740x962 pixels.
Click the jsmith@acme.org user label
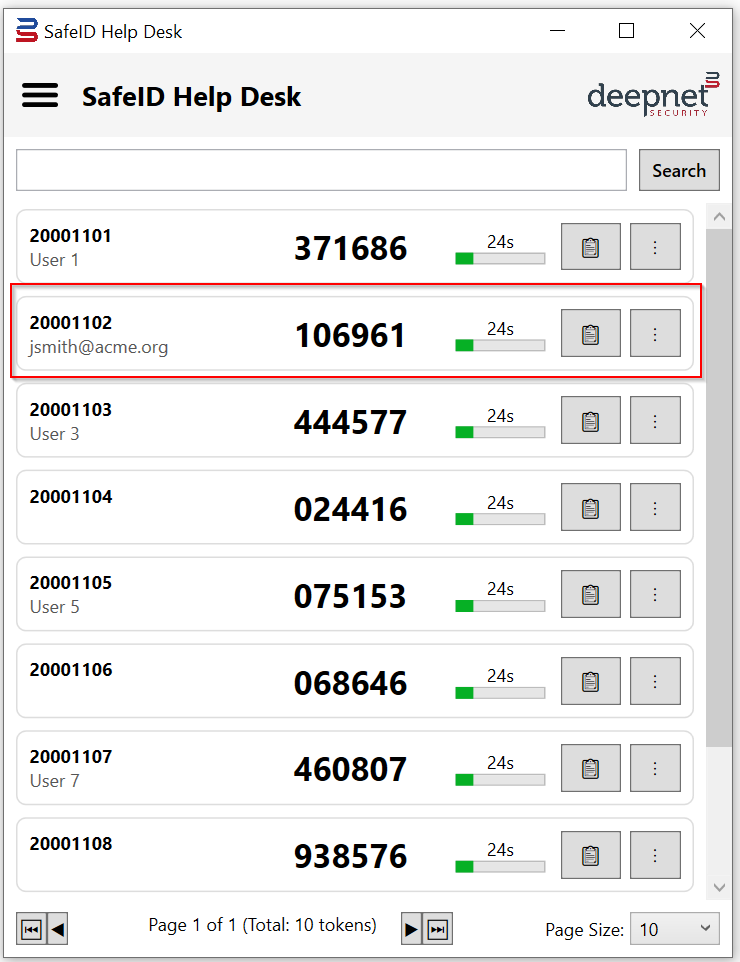coord(99,347)
